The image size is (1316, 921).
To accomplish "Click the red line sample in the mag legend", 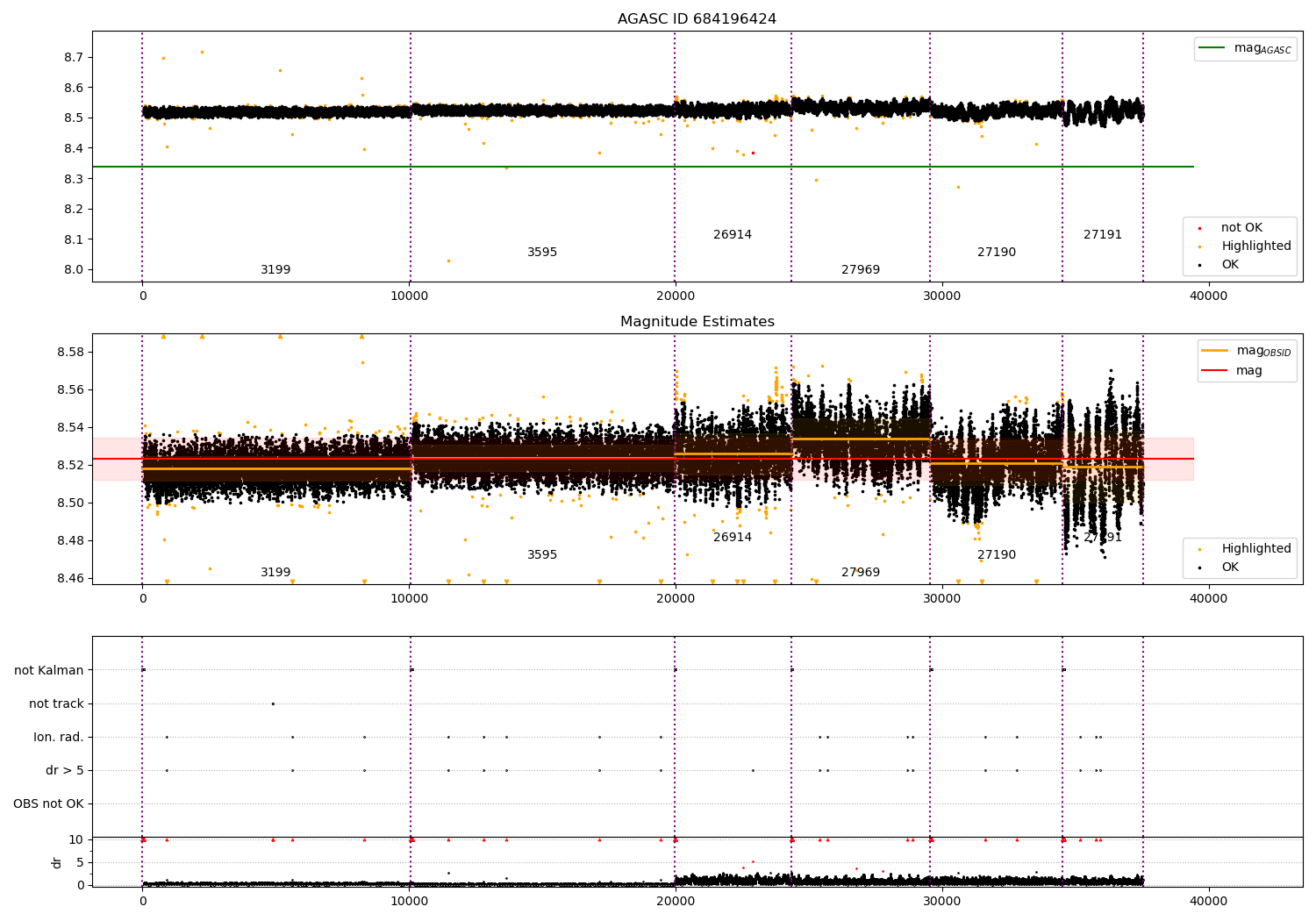I will 1214,371.
